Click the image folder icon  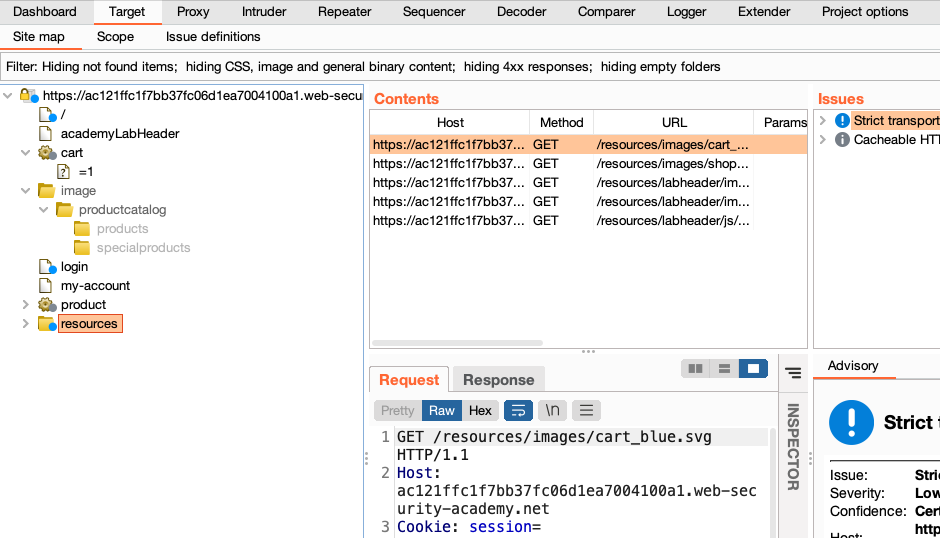[x=47, y=191]
